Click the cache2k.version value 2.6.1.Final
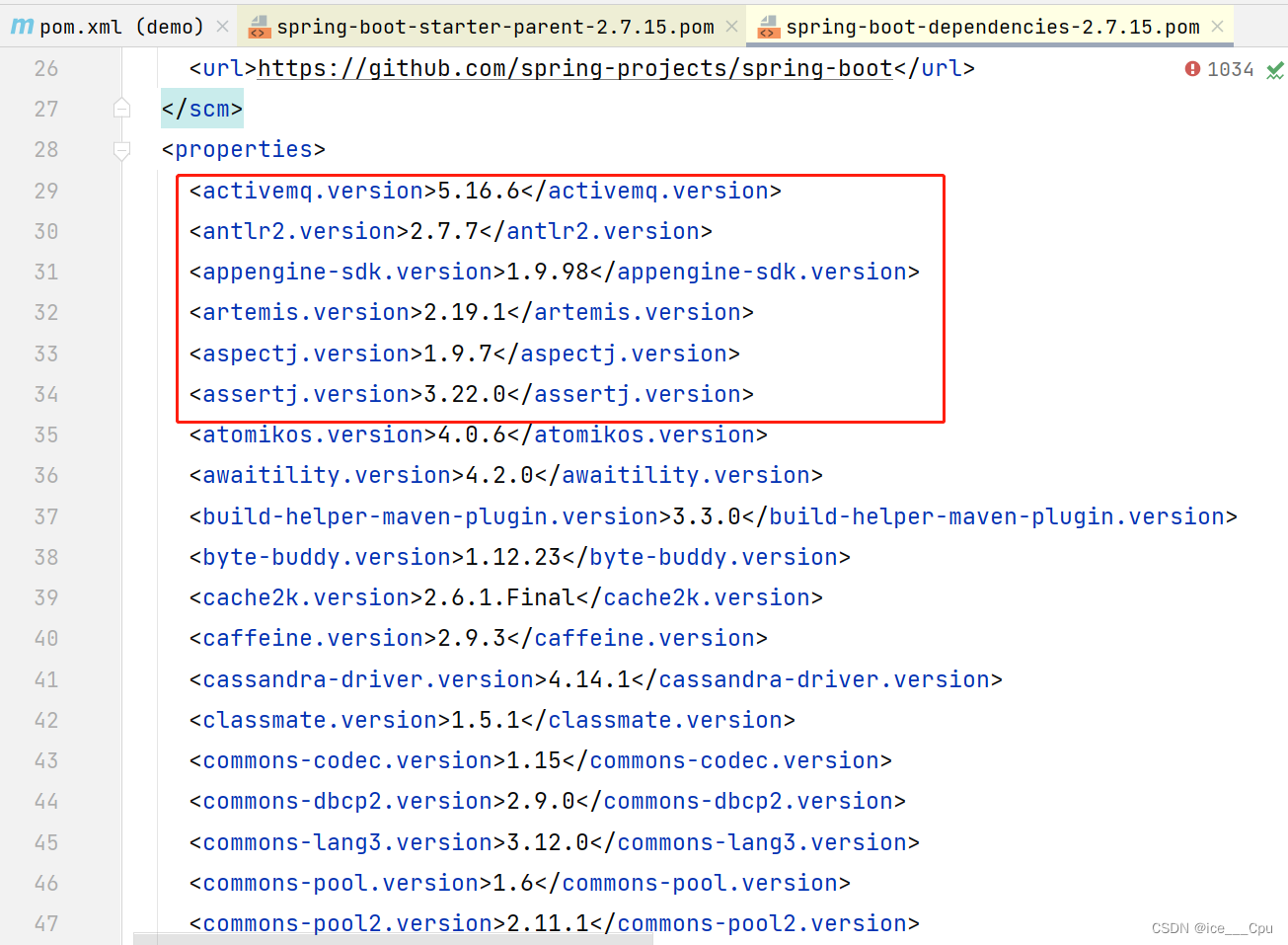The height and width of the screenshot is (945, 1288). coord(499,597)
